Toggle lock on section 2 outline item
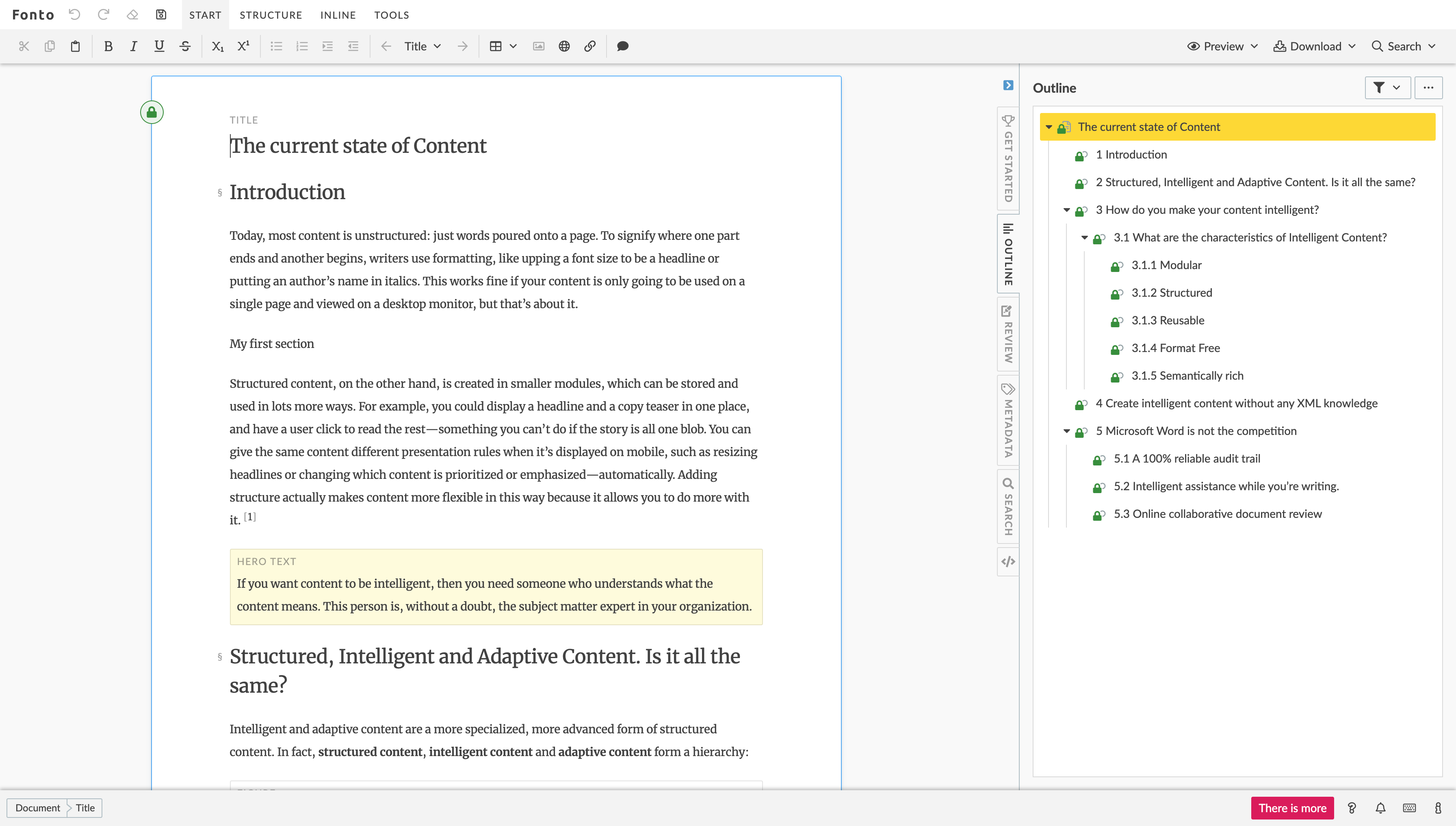The height and width of the screenshot is (826, 1456). coord(1080,182)
